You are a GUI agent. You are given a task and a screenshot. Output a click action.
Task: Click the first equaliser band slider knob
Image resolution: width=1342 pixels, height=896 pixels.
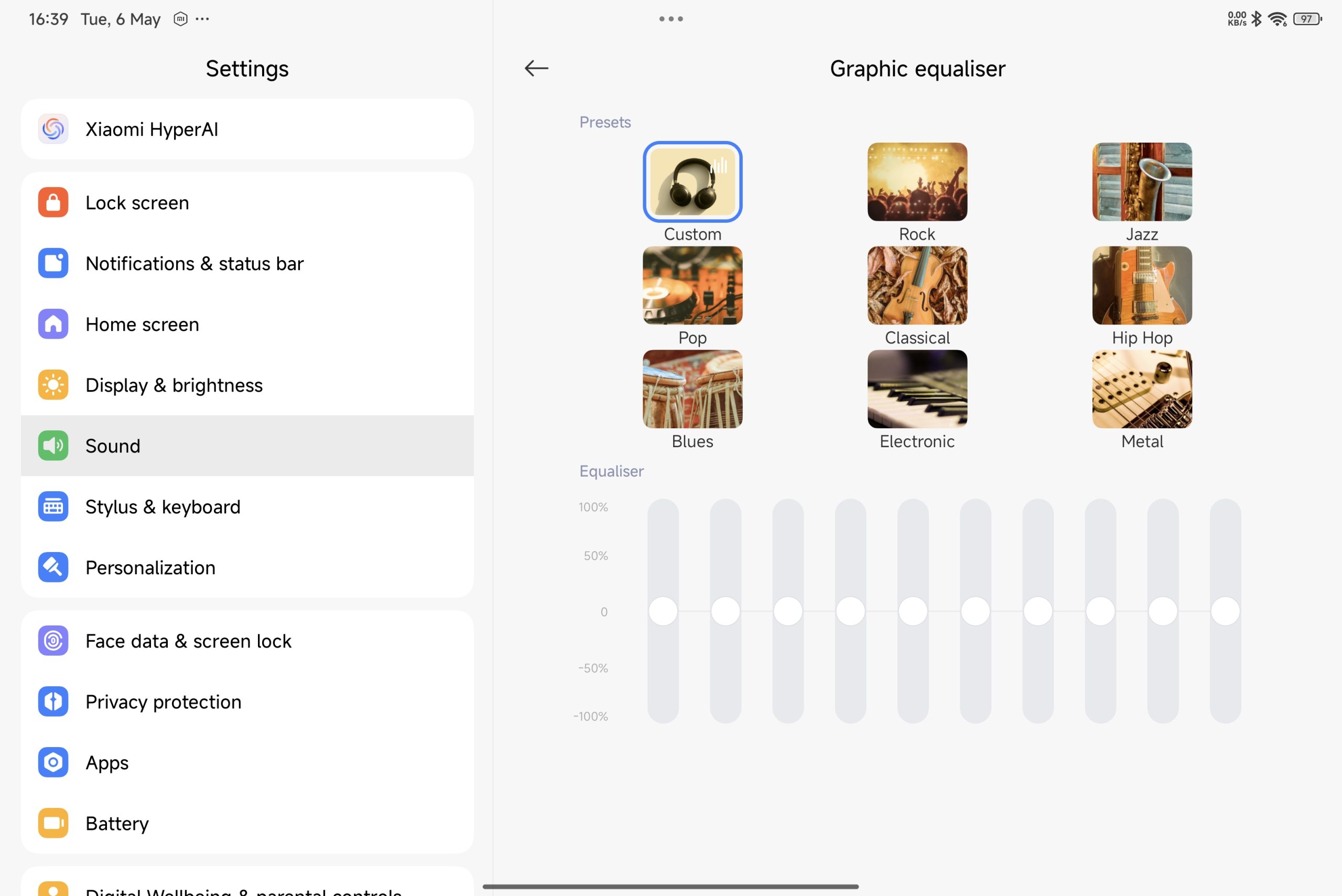663,611
